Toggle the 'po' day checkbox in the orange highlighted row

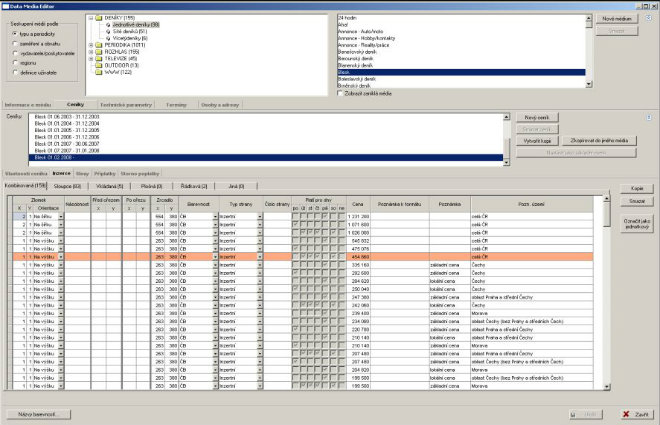click(295, 257)
